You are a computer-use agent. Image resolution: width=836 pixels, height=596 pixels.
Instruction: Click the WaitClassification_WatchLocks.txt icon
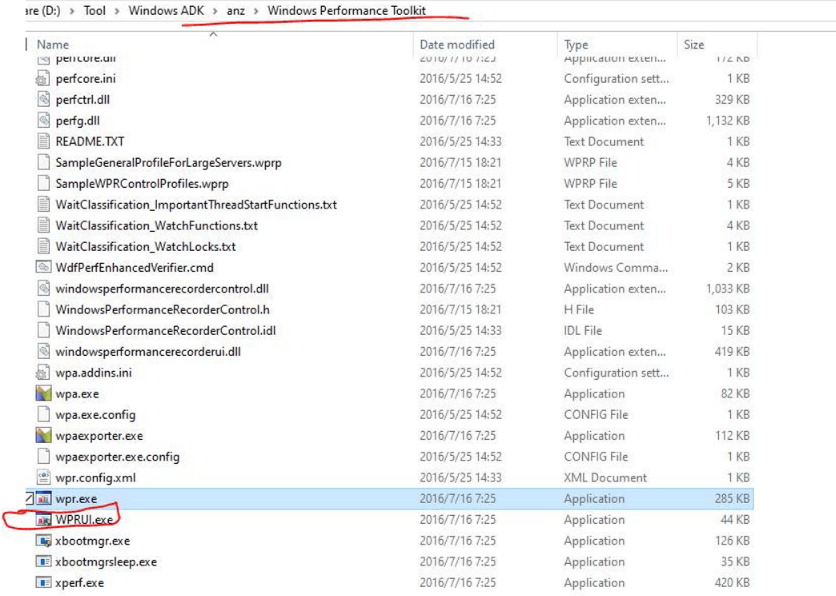(x=43, y=247)
